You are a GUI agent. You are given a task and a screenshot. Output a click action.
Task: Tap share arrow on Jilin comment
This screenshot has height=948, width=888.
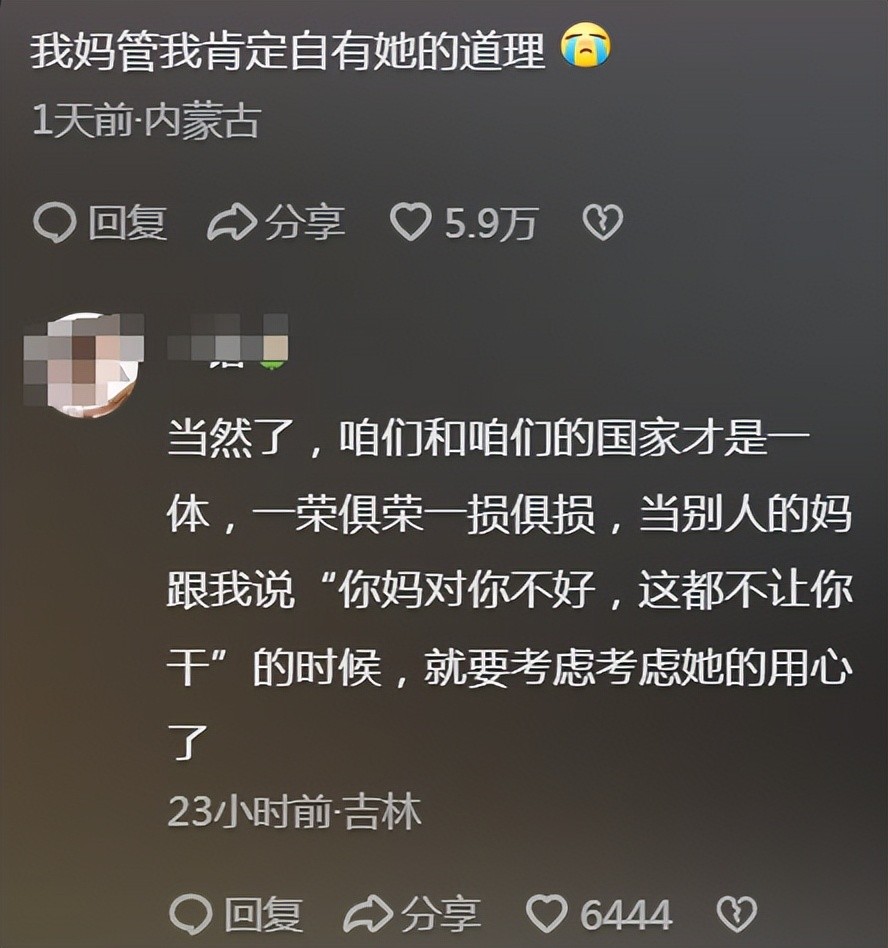tap(368, 914)
